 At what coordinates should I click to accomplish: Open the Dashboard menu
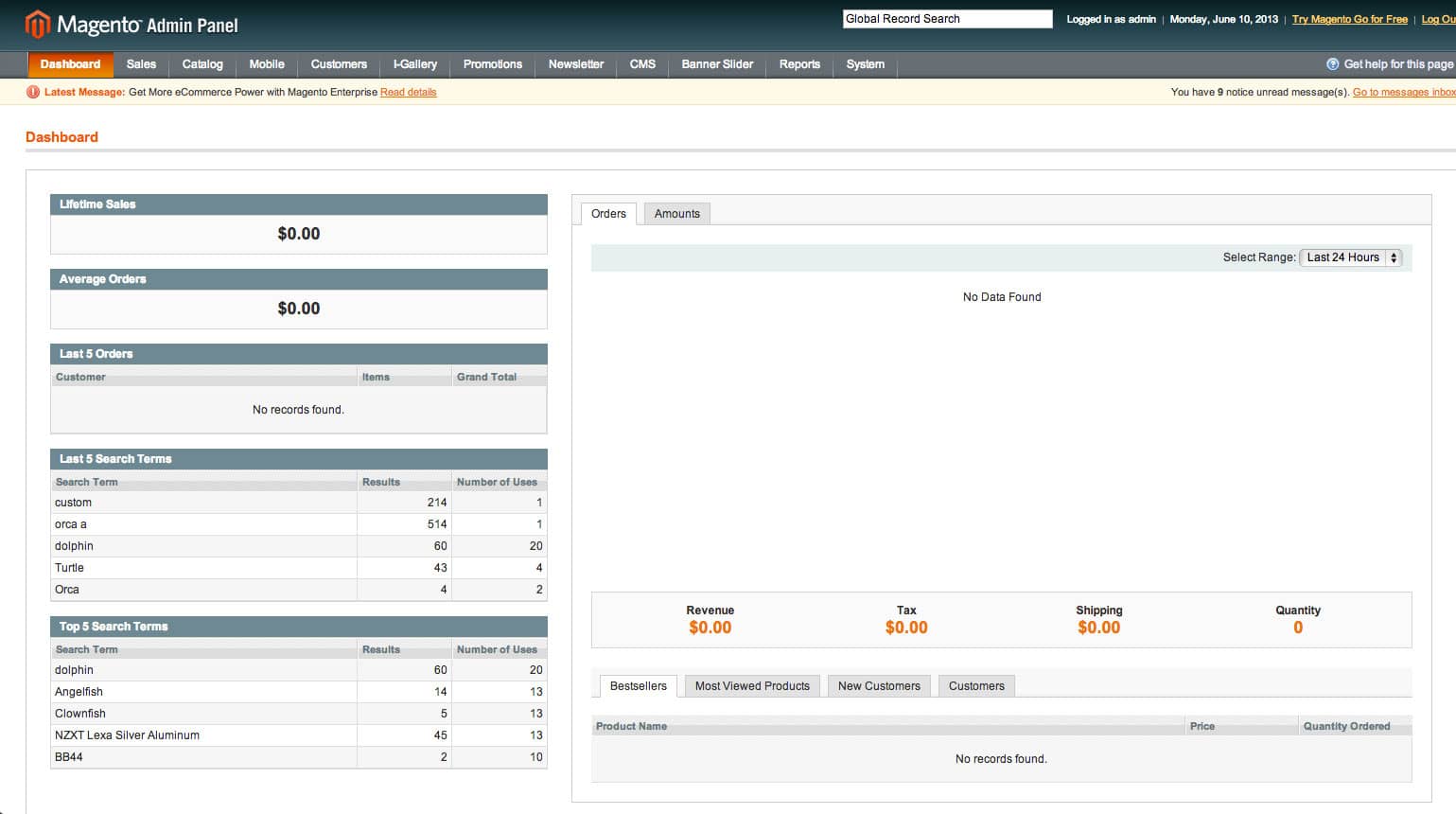70,64
